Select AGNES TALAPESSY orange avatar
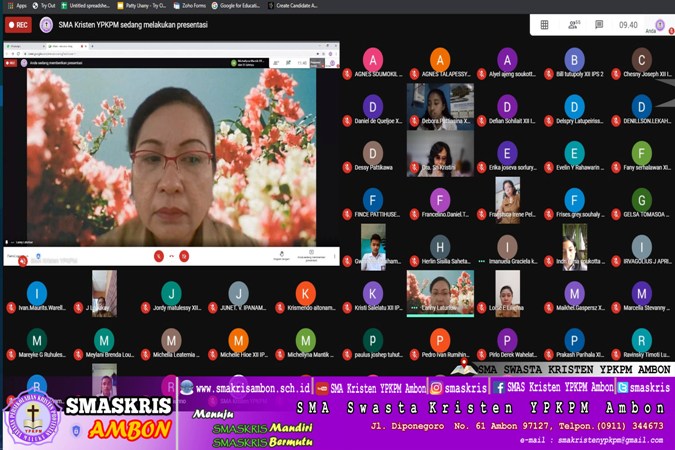Viewport: 675px width, 450px height. pyautogui.click(x=440, y=60)
